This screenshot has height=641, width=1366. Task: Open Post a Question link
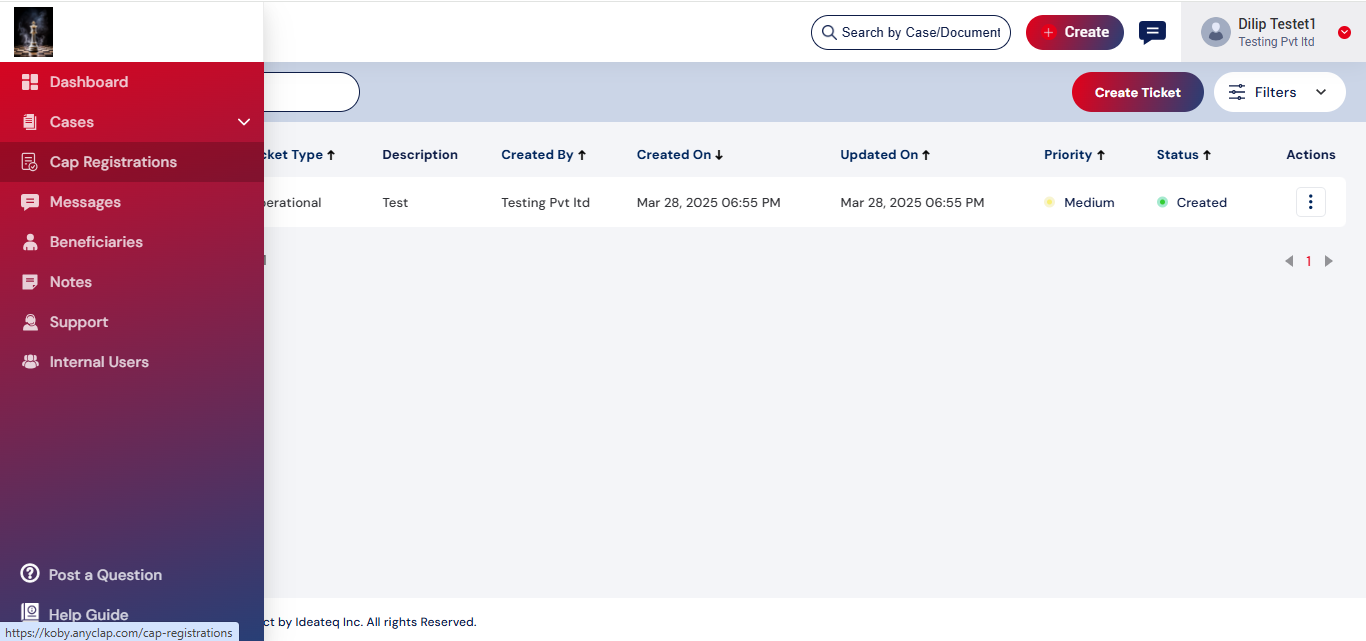click(105, 575)
